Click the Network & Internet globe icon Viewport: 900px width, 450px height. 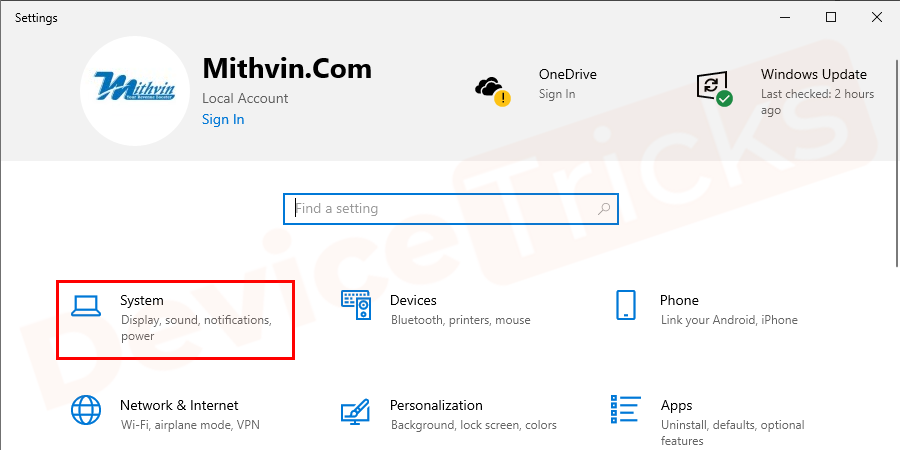click(86, 411)
